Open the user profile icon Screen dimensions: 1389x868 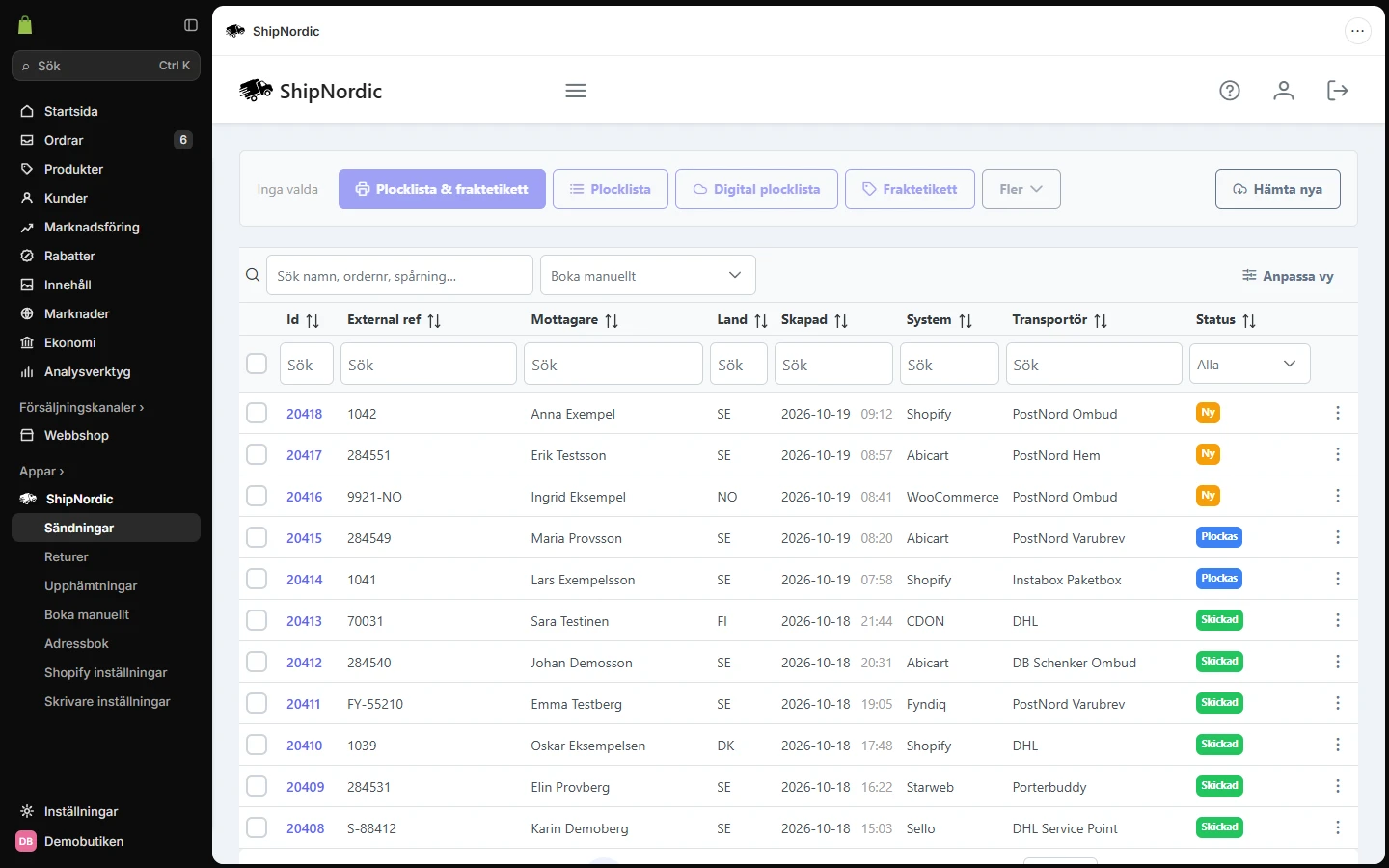click(x=1284, y=91)
